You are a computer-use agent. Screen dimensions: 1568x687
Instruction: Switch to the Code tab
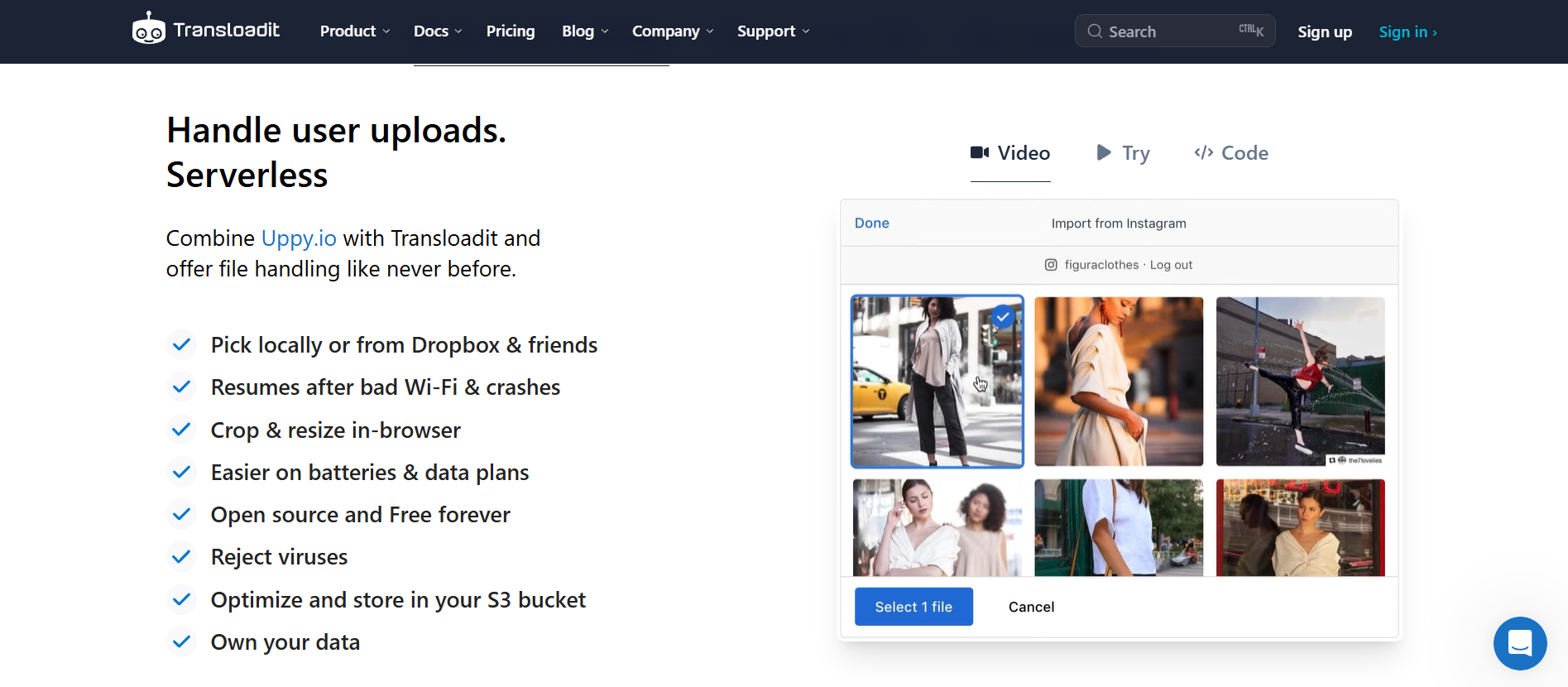coord(1231,153)
